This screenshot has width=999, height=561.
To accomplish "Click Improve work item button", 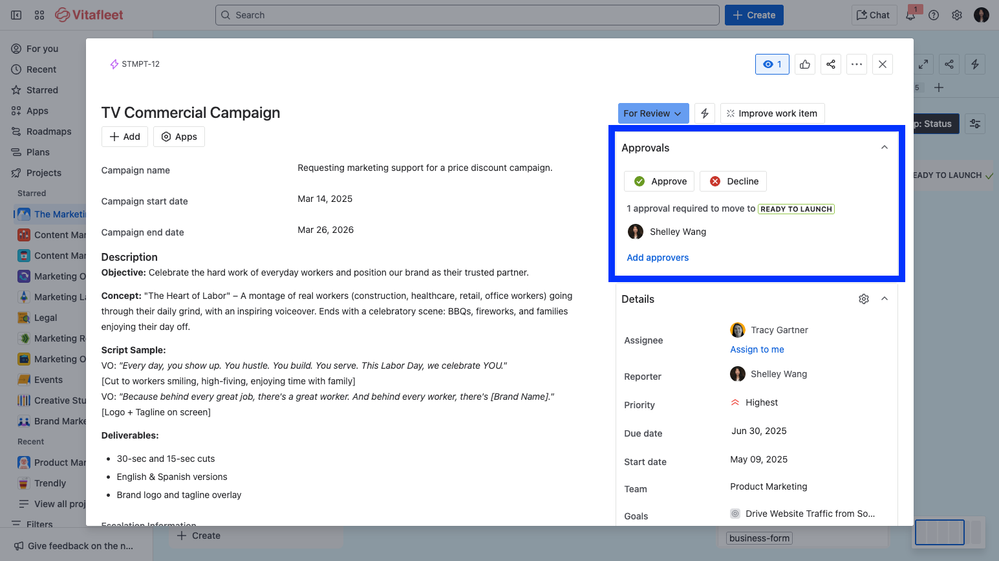I will (x=772, y=113).
